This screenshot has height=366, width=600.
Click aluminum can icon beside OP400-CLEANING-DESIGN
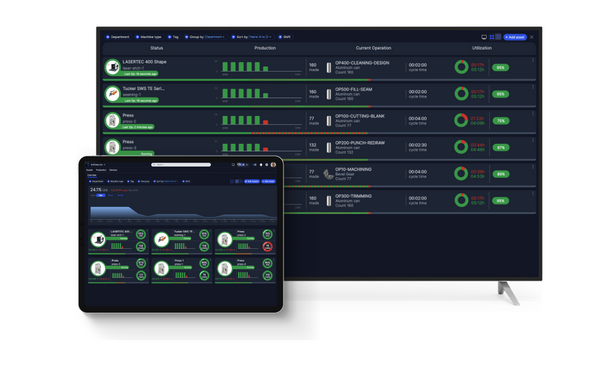[x=329, y=68]
